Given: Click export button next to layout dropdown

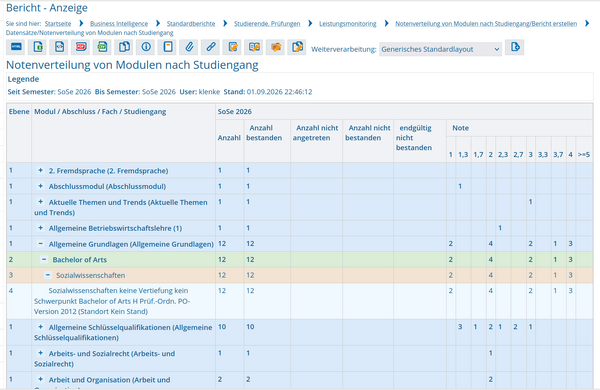Looking at the screenshot, I should coord(514,47).
